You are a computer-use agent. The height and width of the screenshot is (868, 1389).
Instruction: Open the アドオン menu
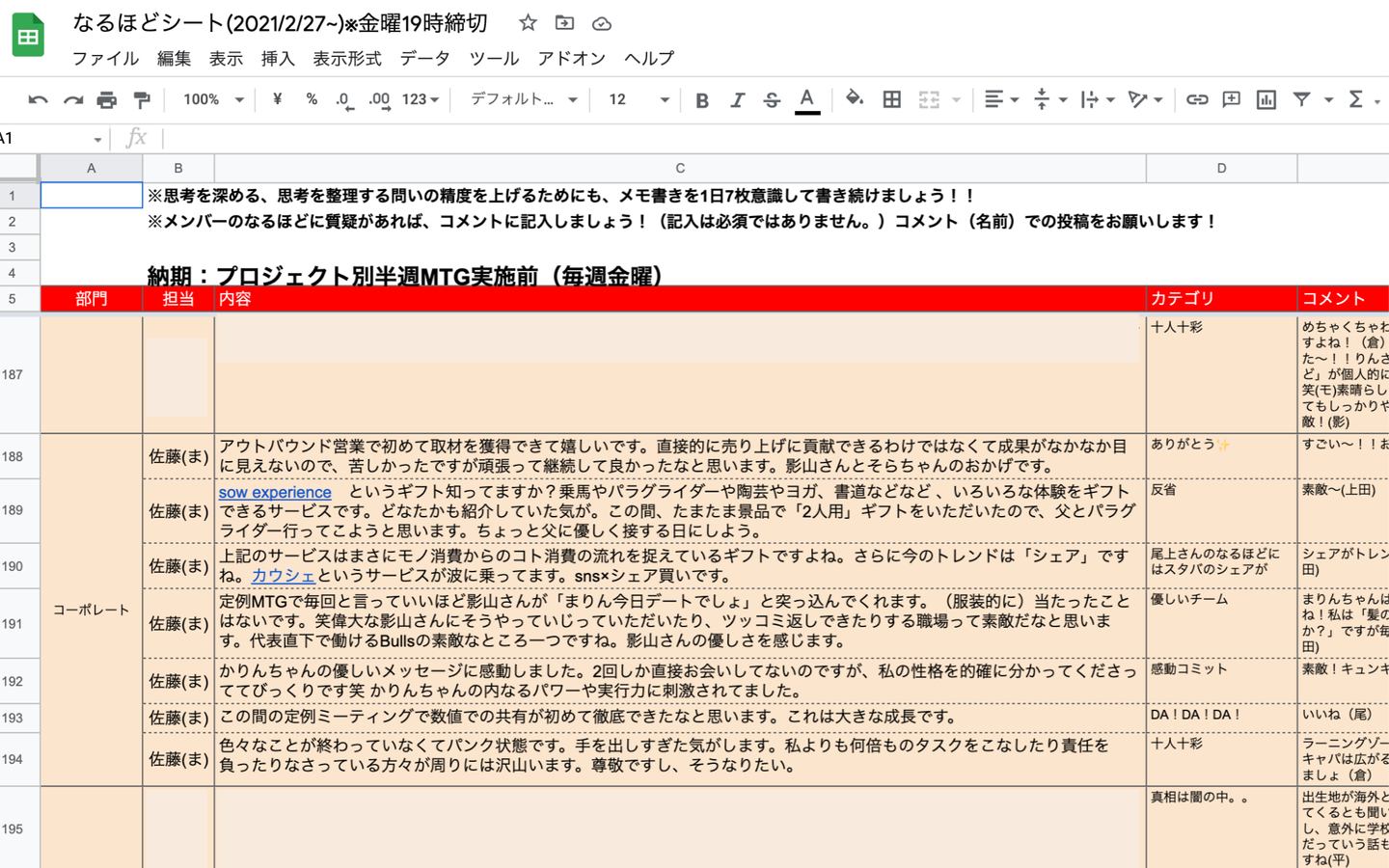point(571,59)
